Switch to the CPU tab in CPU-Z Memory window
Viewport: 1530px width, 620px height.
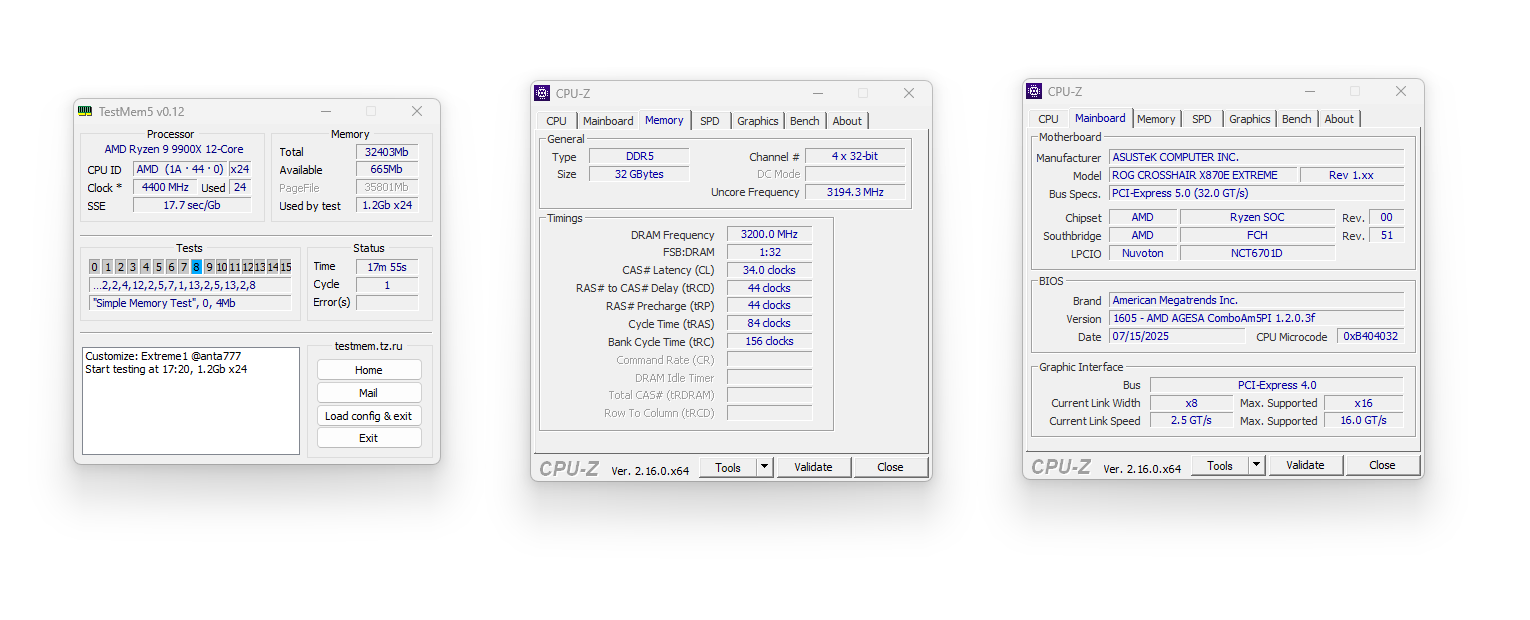557,121
